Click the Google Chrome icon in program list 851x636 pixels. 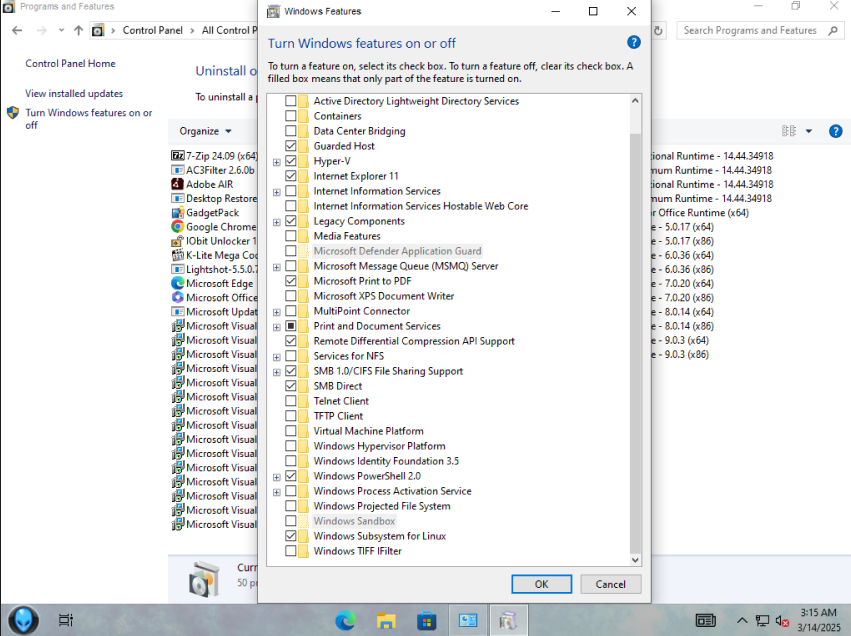click(x=177, y=226)
